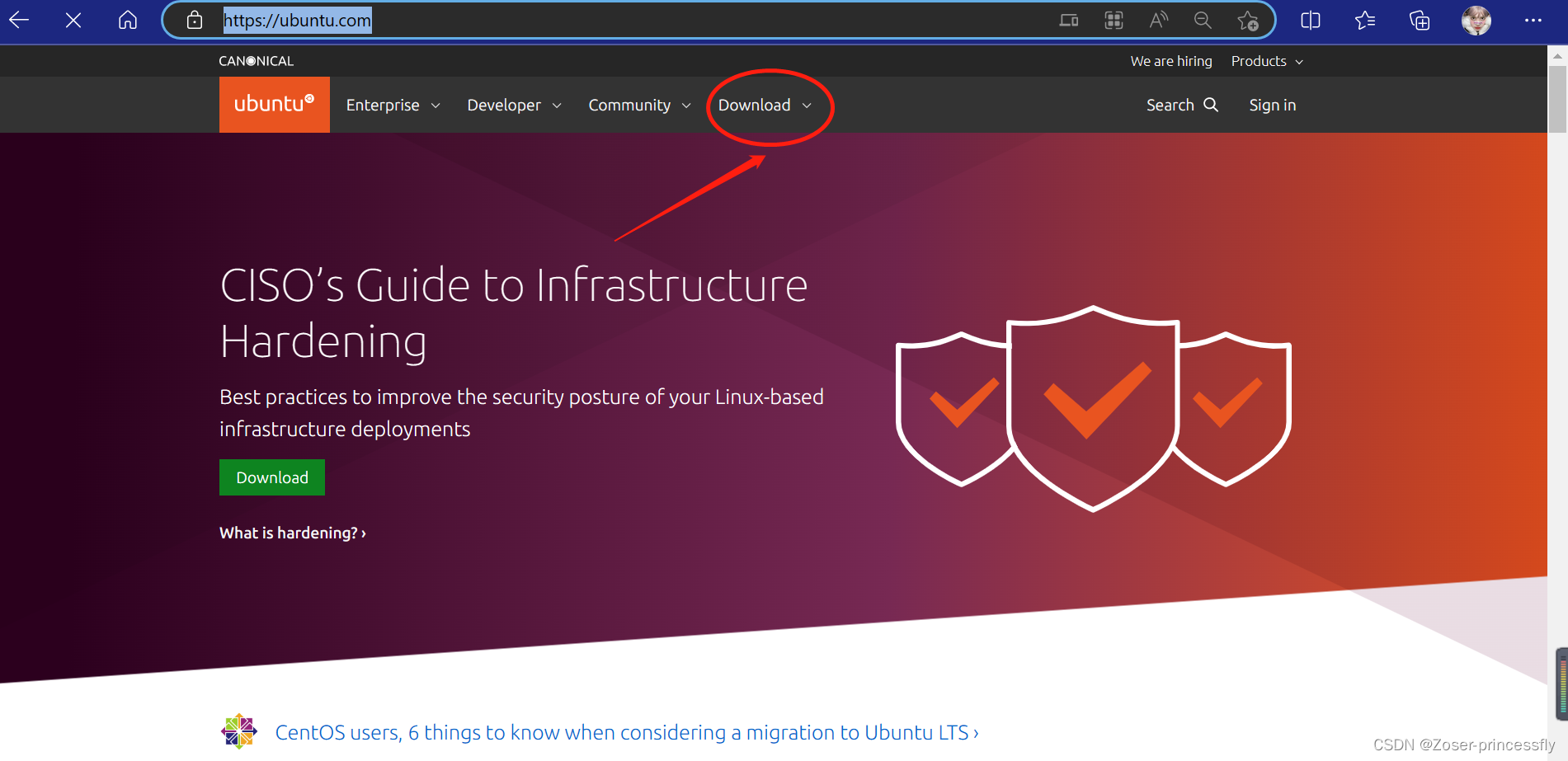This screenshot has height=761, width=1568.
Task: Open the We are hiring link
Action: 1171,61
